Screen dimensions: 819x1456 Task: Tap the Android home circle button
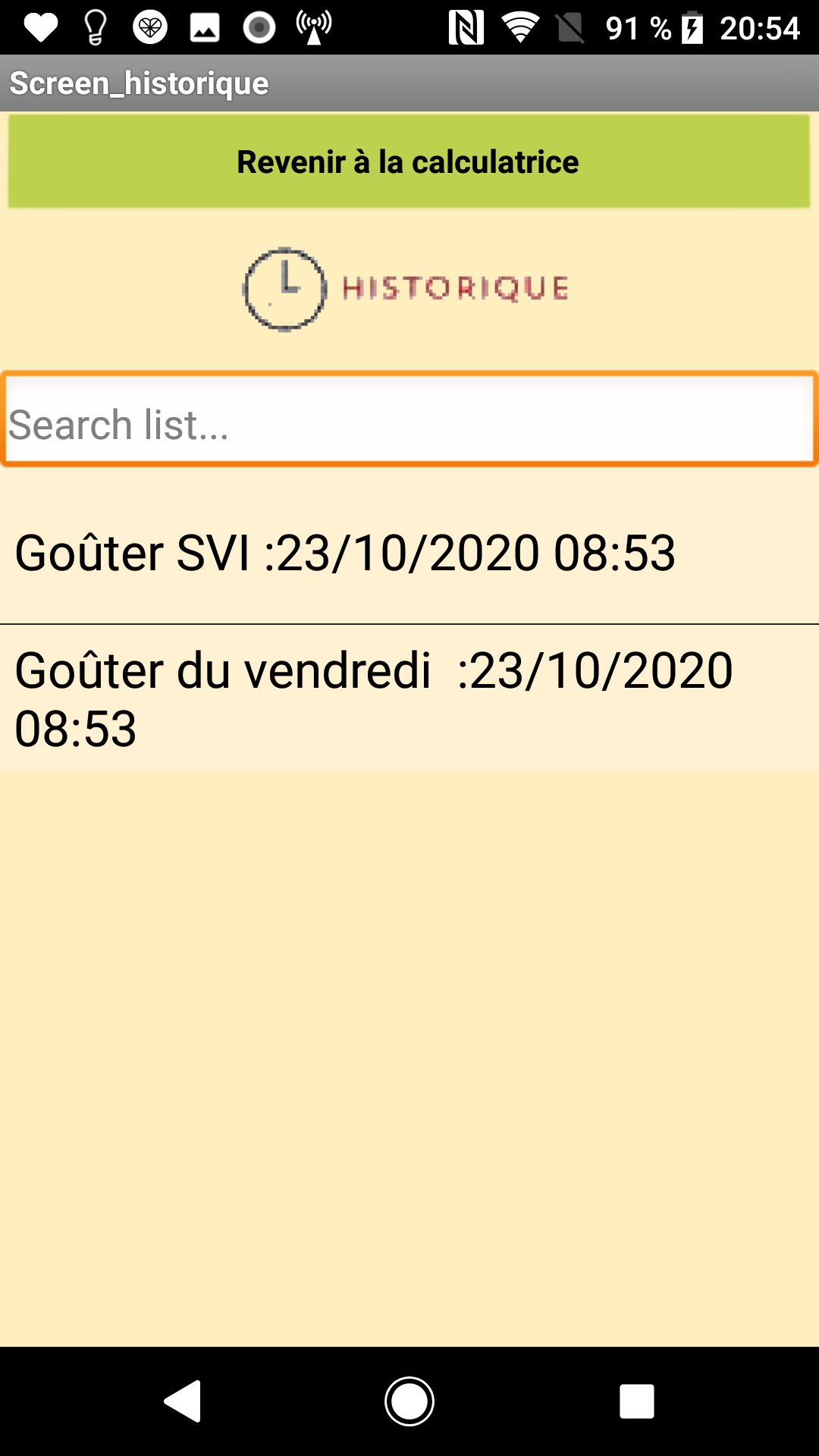point(409,1401)
